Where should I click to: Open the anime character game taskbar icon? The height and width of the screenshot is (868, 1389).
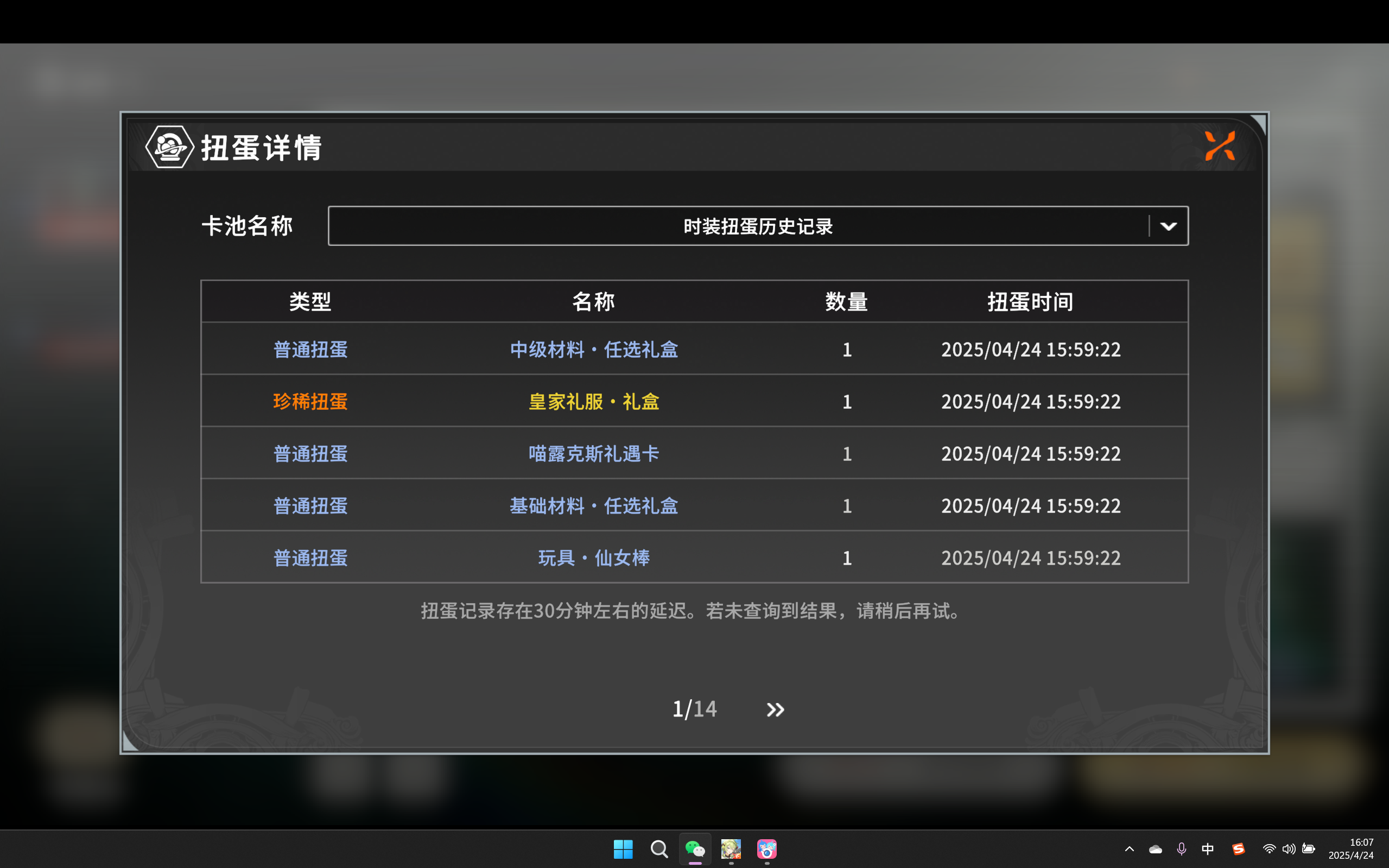coord(731,849)
